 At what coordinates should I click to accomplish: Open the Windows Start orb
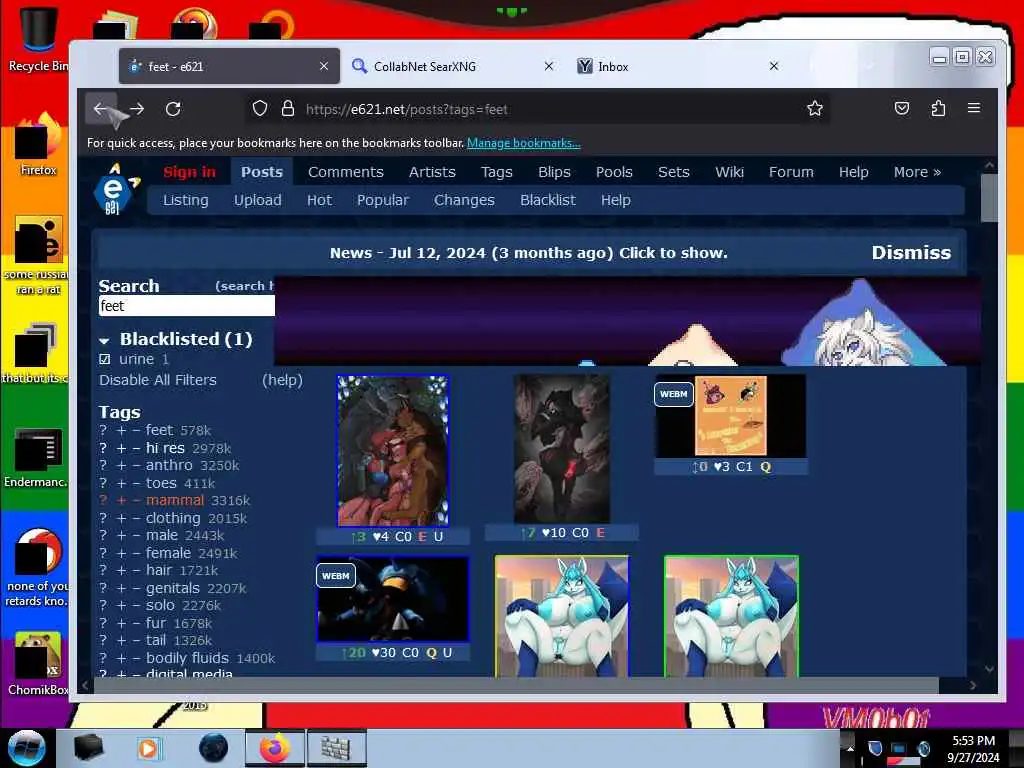point(27,748)
